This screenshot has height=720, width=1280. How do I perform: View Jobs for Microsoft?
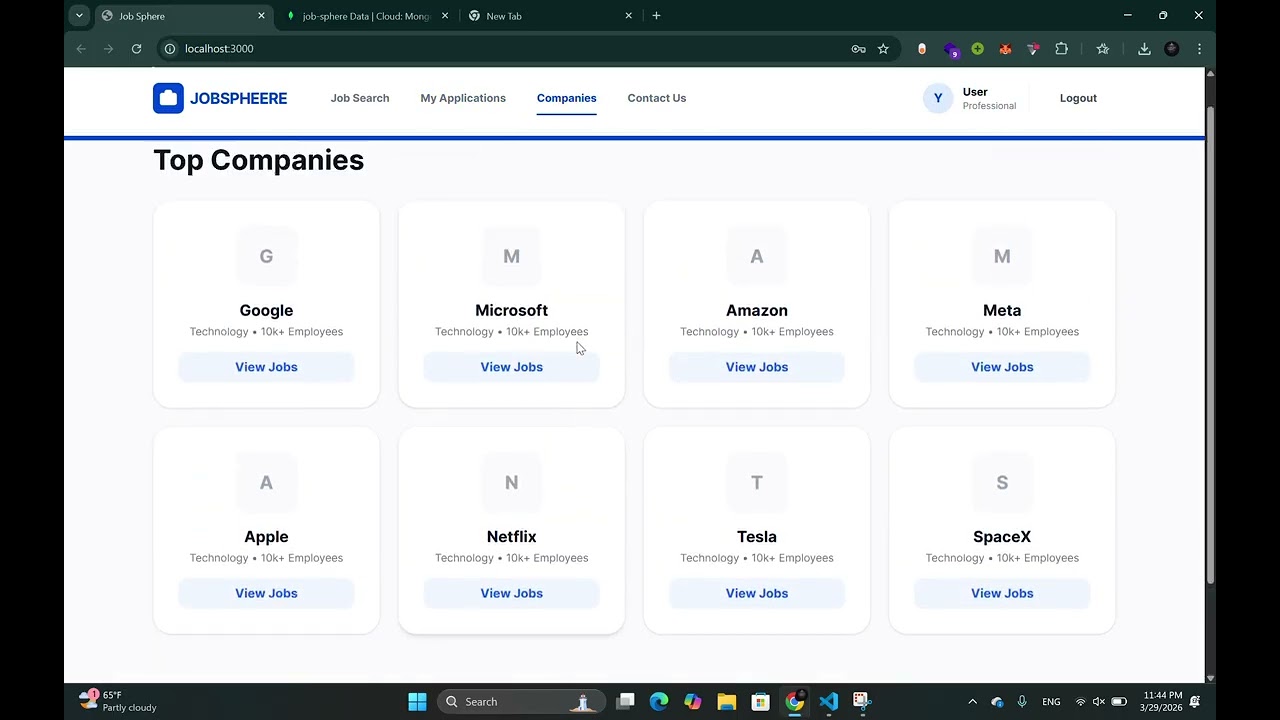[511, 367]
